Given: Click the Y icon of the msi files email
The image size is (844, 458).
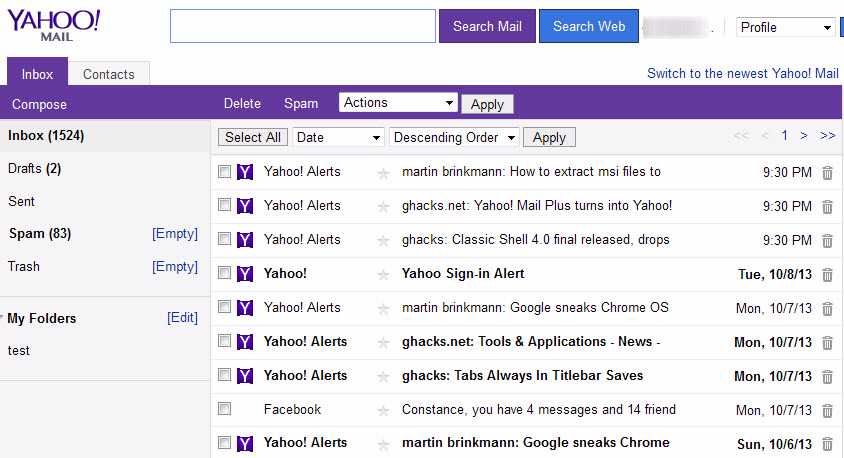Looking at the screenshot, I should (x=245, y=172).
